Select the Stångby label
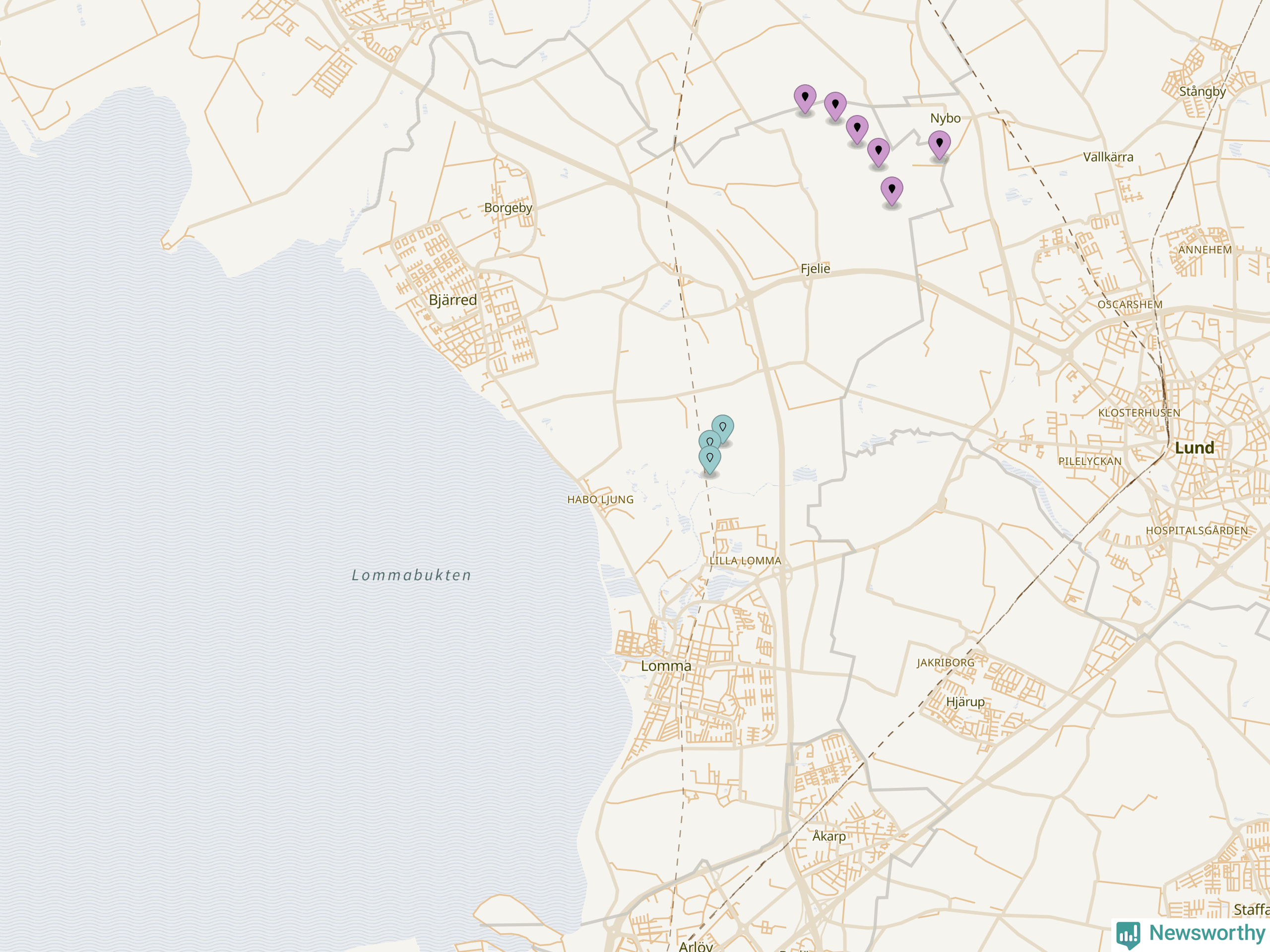 pos(1202,92)
